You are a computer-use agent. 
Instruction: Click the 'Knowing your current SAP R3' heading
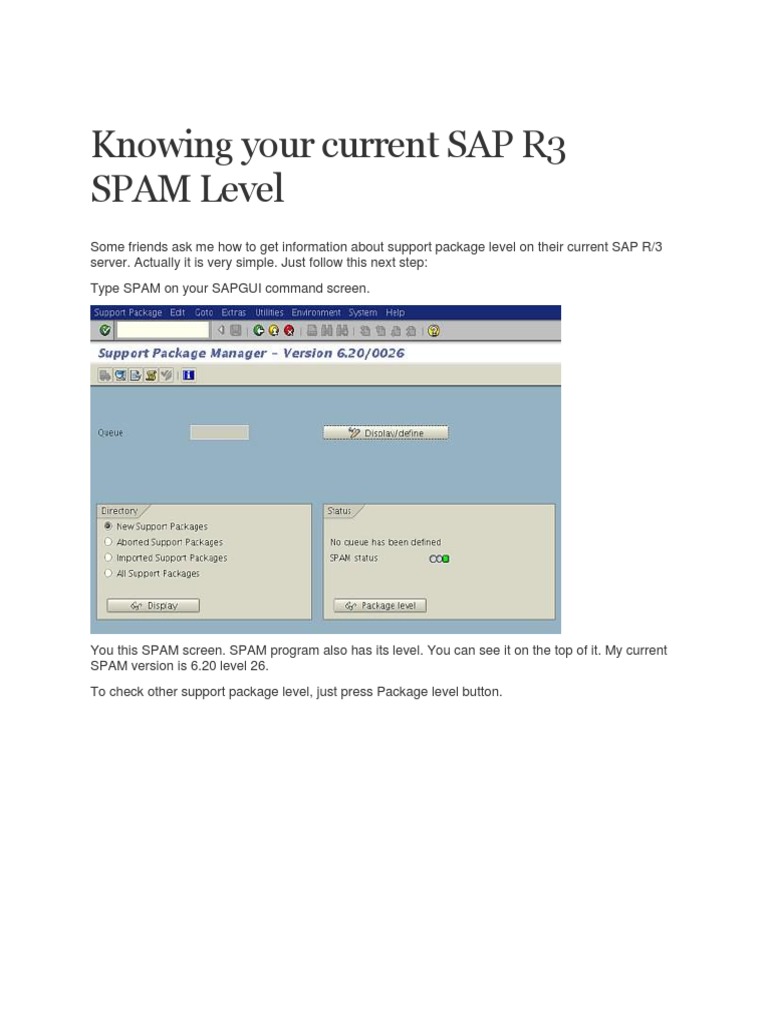328,144
